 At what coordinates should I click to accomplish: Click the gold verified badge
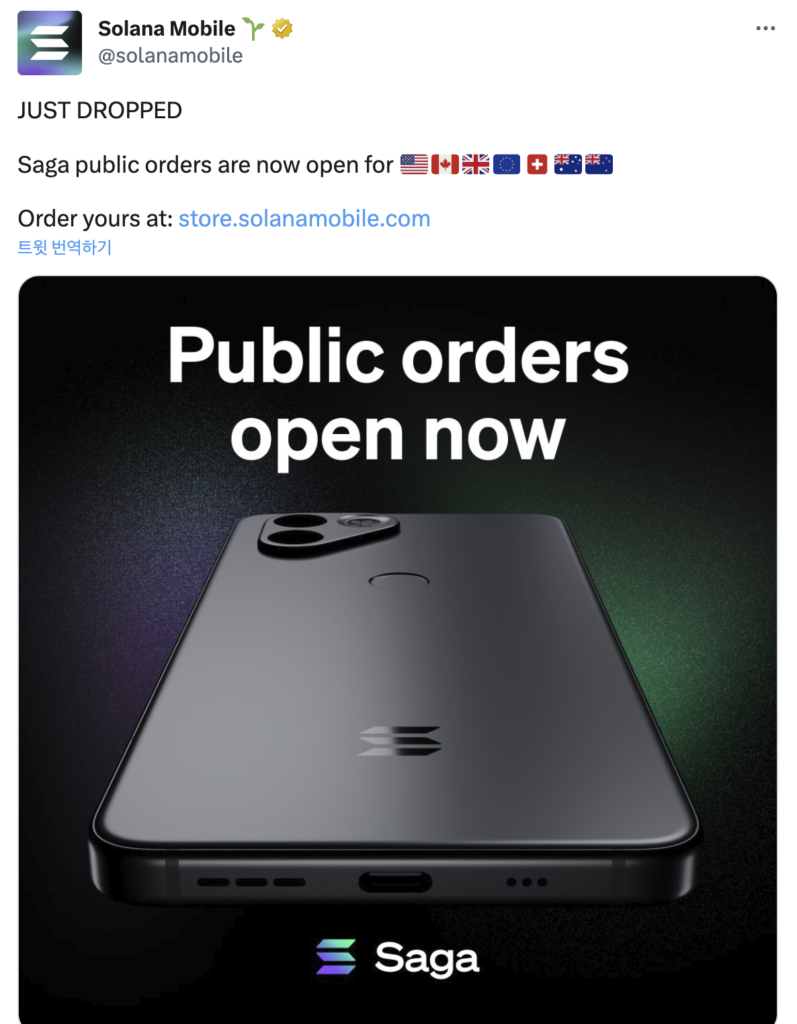coord(282,29)
